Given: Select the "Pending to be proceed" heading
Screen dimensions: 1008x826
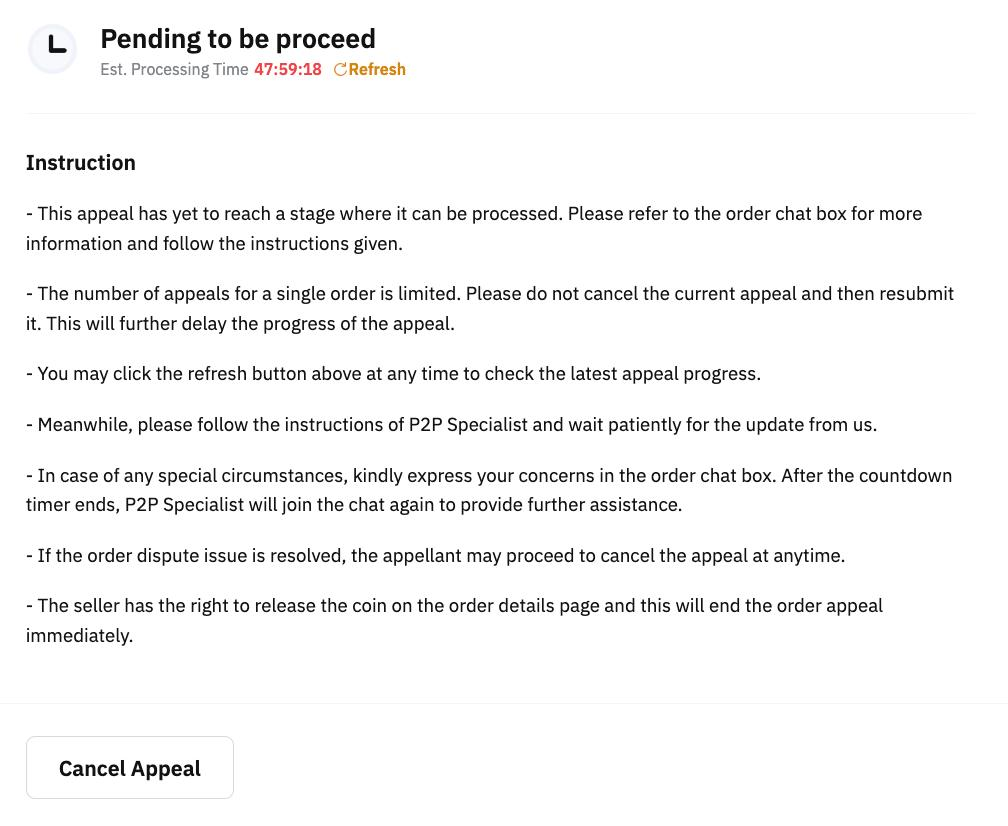Looking at the screenshot, I should (x=238, y=38).
